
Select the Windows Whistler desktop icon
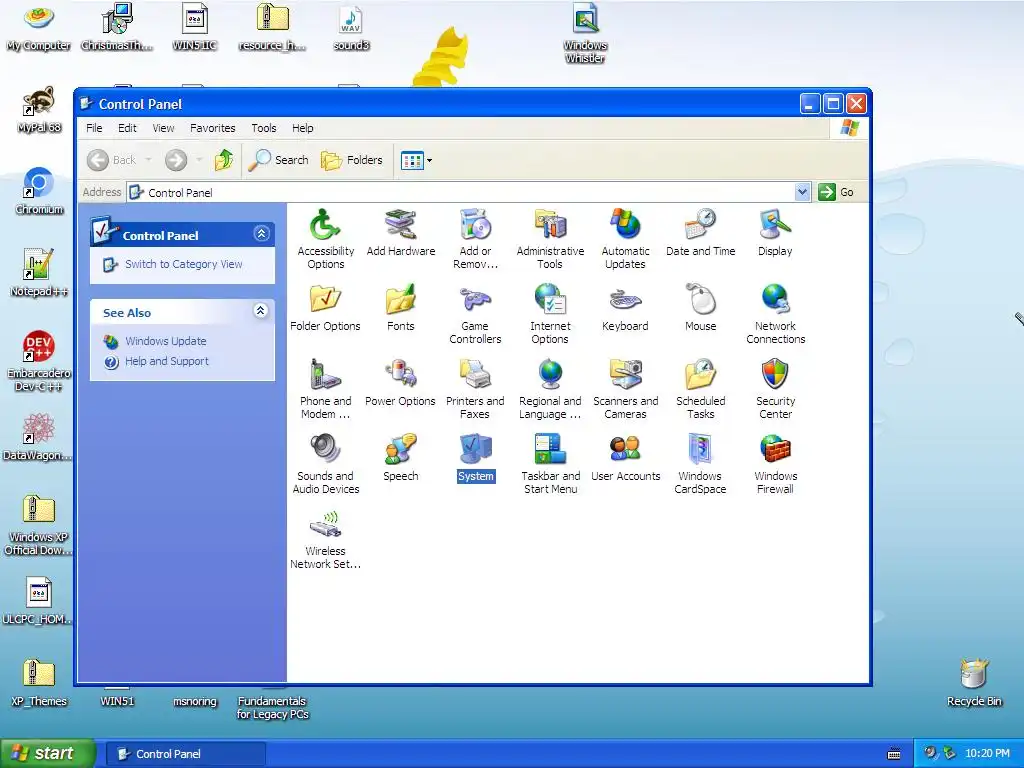click(585, 18)
